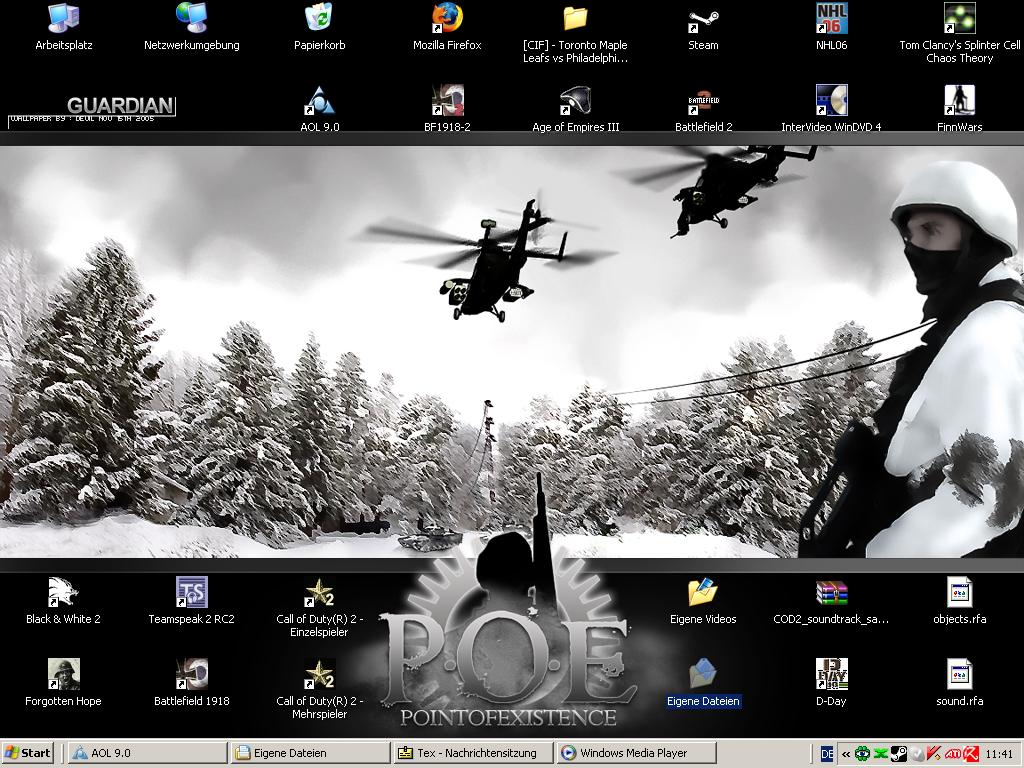This screenshot has width=1024, height=768.
Task: Open the green clover eye tray icon
Action: (x=863, y=754)
